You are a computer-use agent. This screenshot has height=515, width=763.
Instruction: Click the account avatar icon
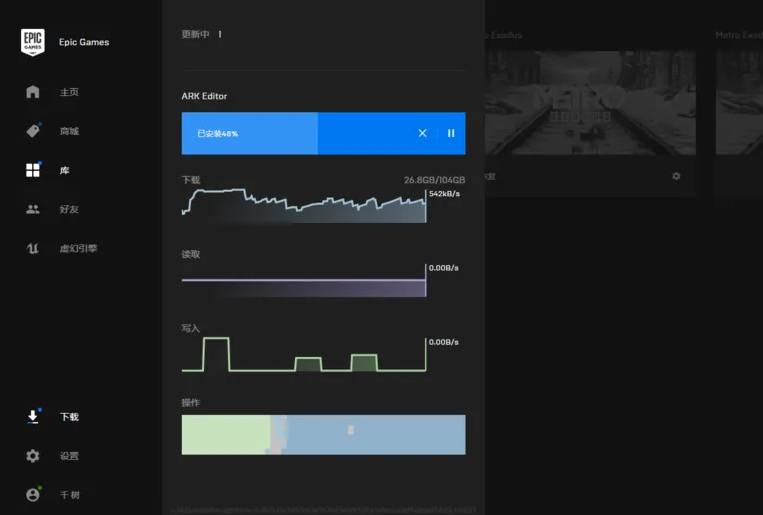(x=33, y=495)
